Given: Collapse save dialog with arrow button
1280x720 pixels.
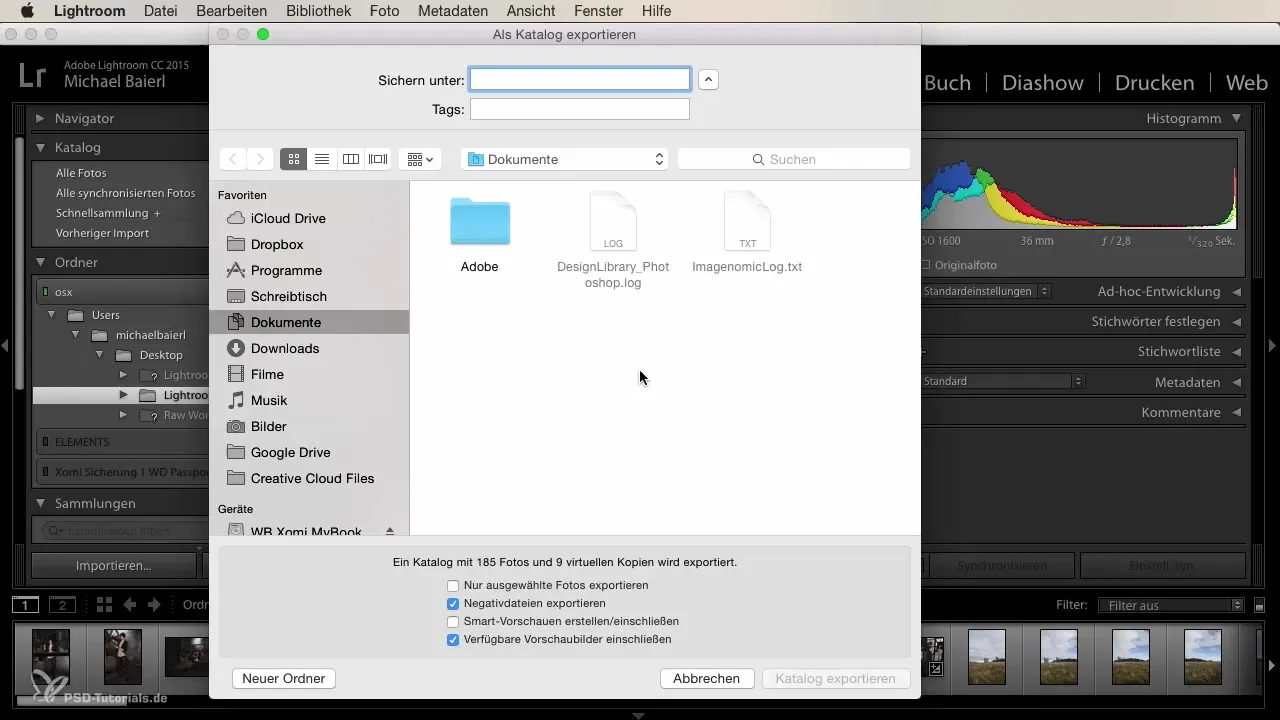Looking at the screenshot, I should point(708,80).
